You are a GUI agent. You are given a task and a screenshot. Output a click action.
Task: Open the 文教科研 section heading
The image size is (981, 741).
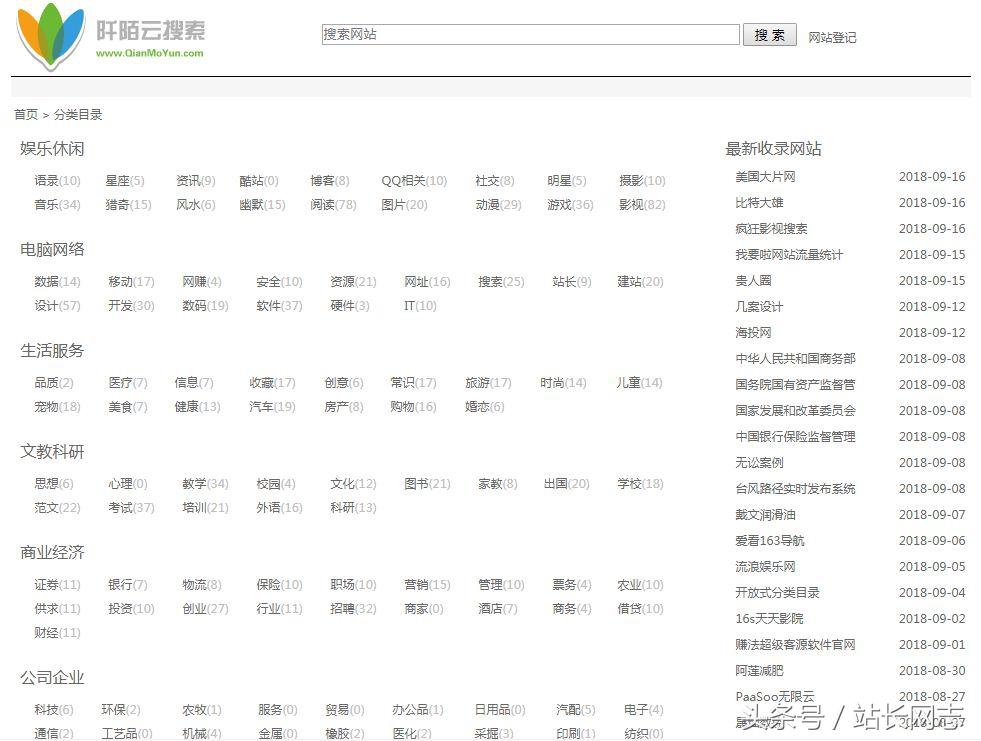(52, 452)
